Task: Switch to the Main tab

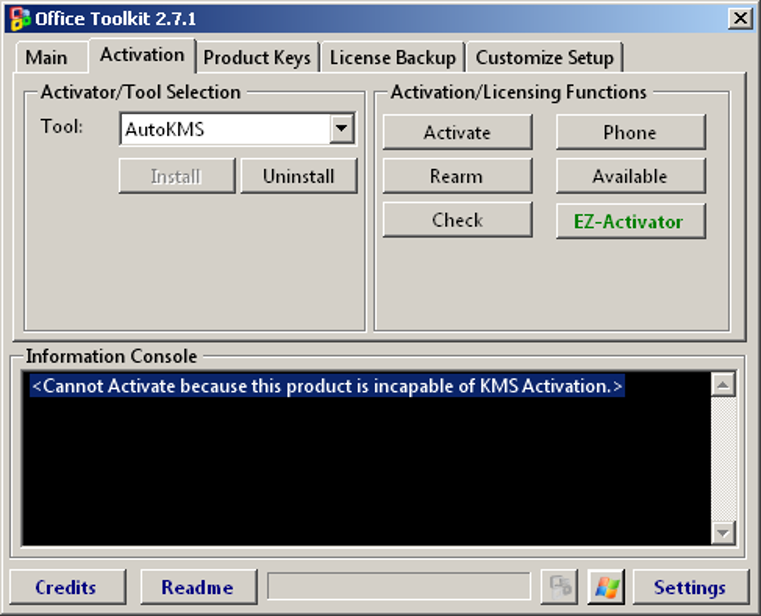Action: tap(46, 57)
